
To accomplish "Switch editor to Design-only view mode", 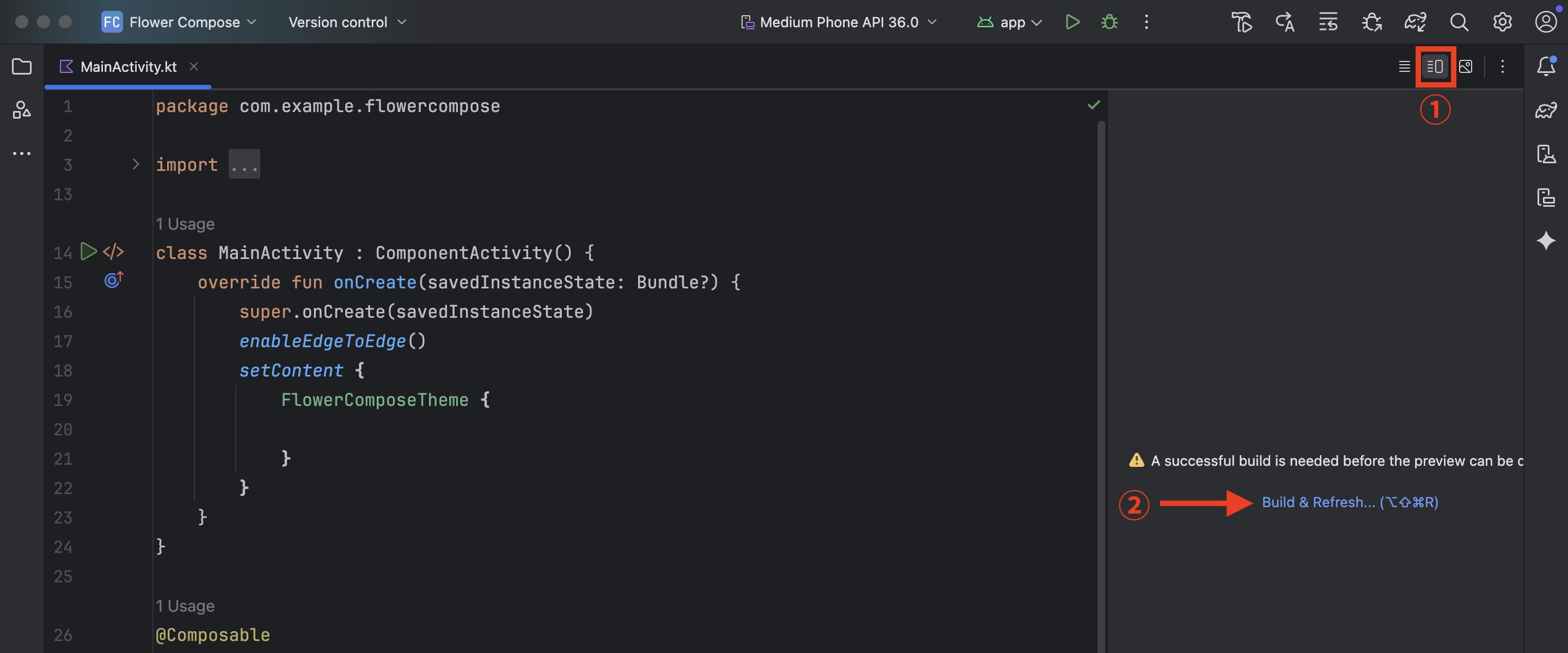I will (x=1466, y=66).
